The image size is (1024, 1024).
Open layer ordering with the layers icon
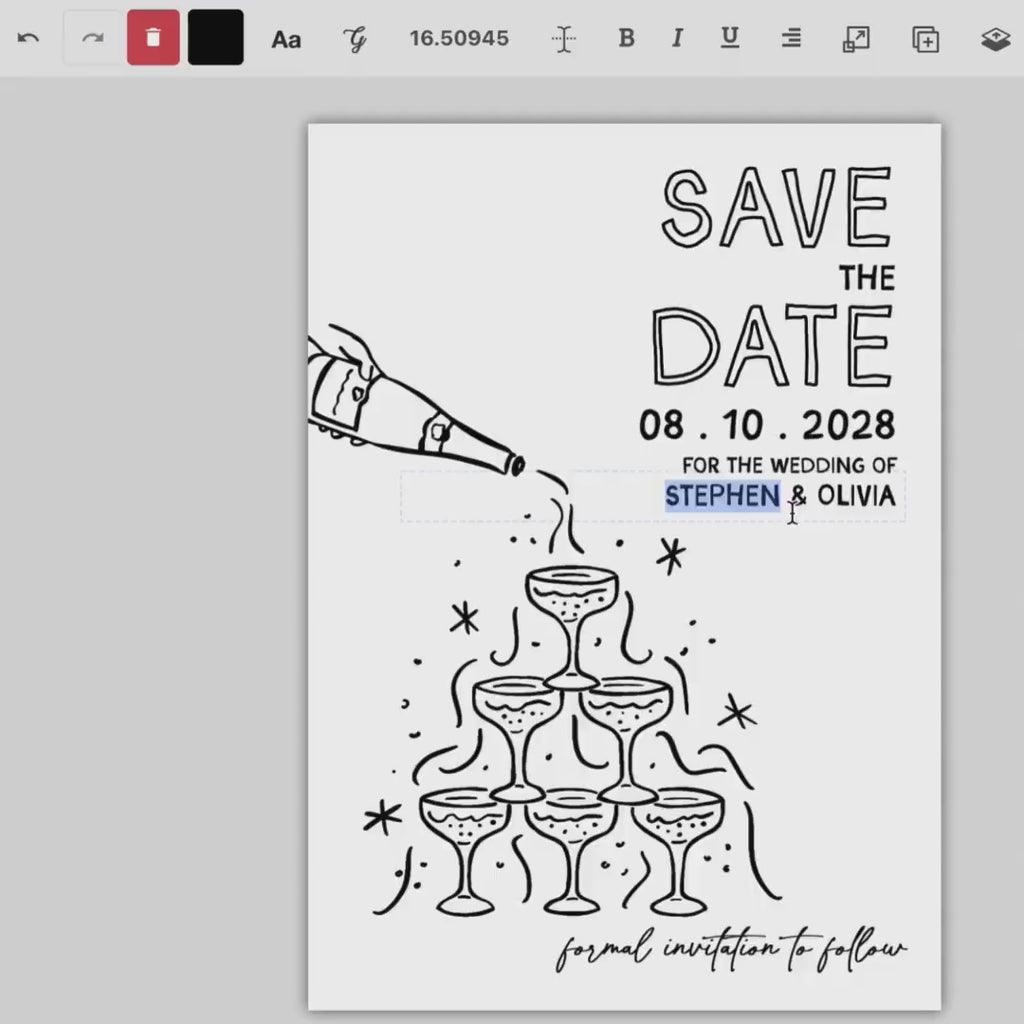pos(995,39)
